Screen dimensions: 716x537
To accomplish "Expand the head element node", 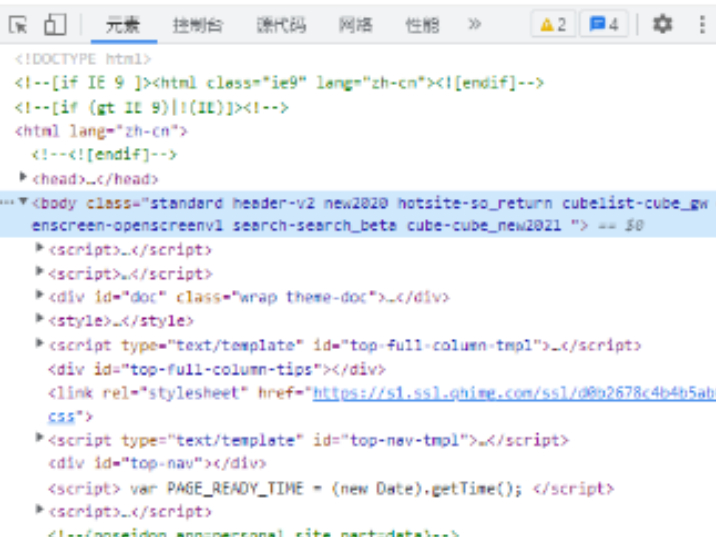I will click(x=23, y=177).
